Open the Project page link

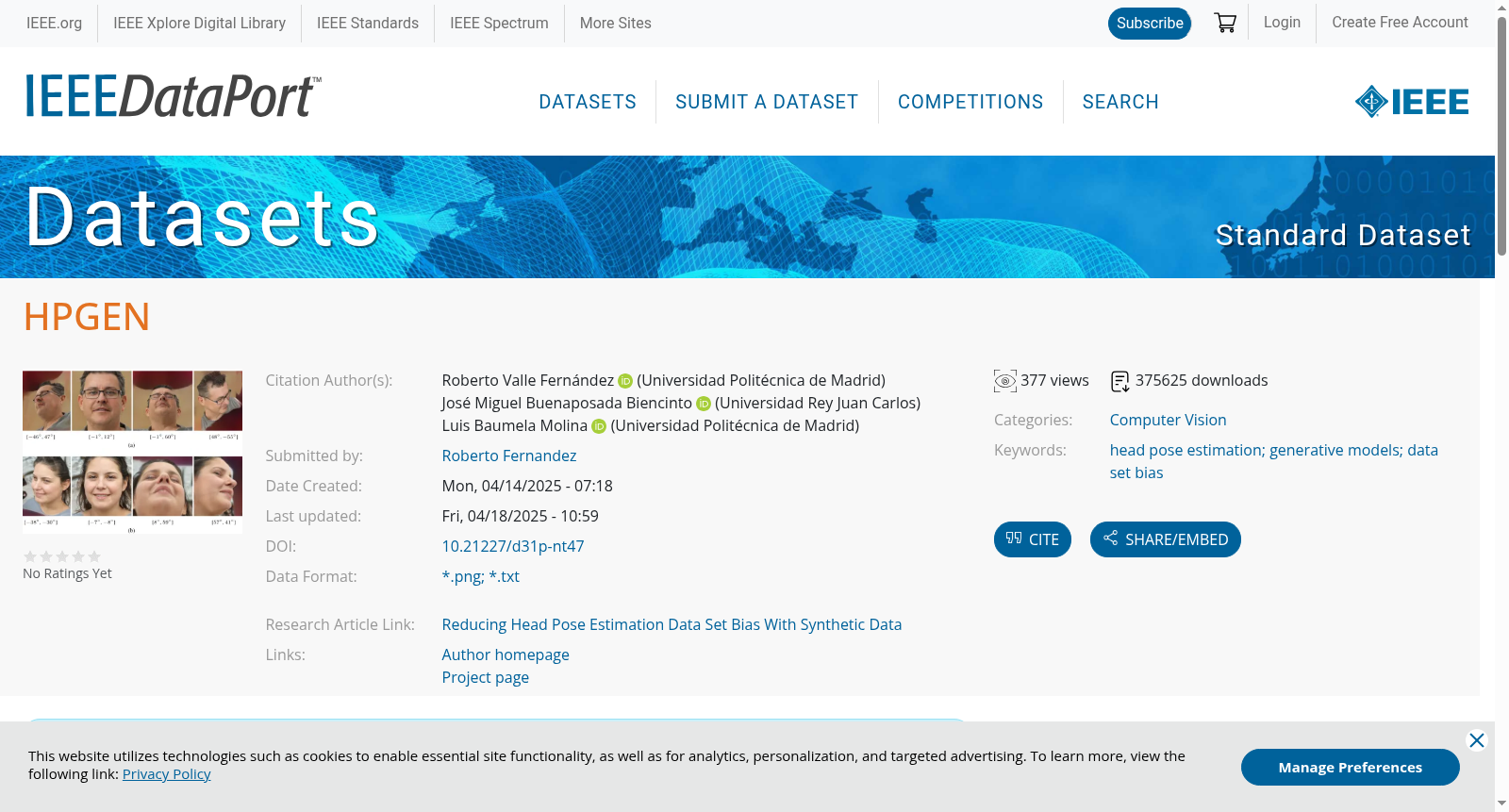(486, 677)
